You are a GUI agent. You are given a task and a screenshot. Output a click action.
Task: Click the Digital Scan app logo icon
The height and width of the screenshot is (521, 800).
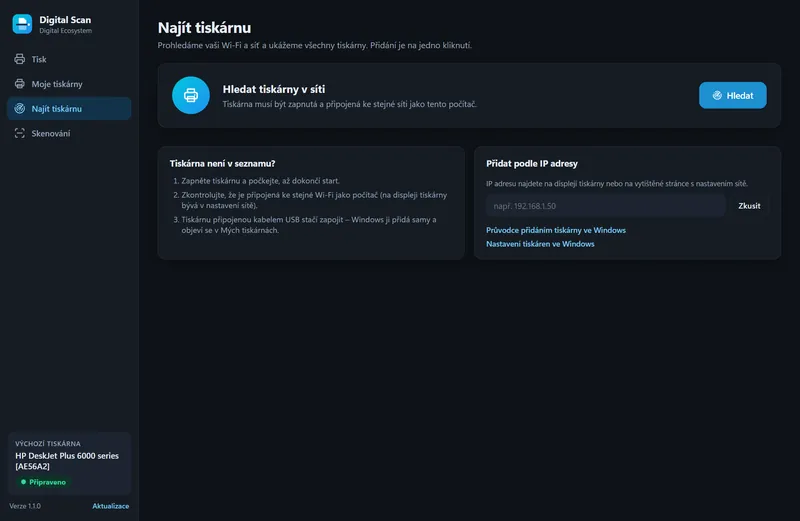[x=22, y=24]
